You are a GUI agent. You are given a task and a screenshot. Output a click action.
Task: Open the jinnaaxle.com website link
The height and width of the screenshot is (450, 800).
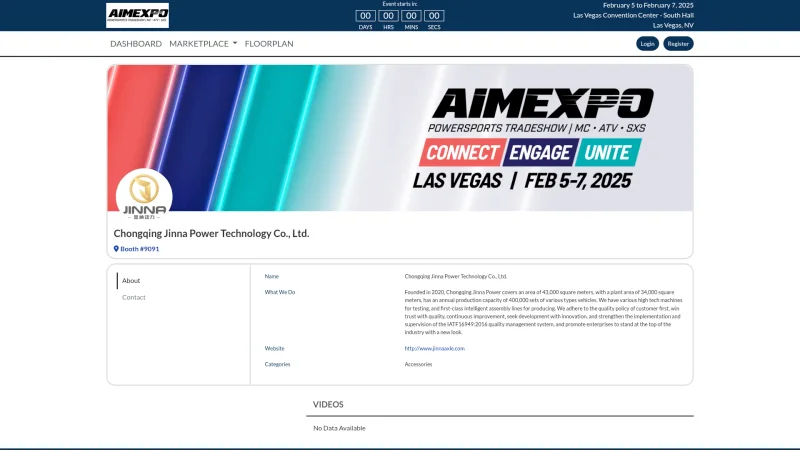click(435, 348)
